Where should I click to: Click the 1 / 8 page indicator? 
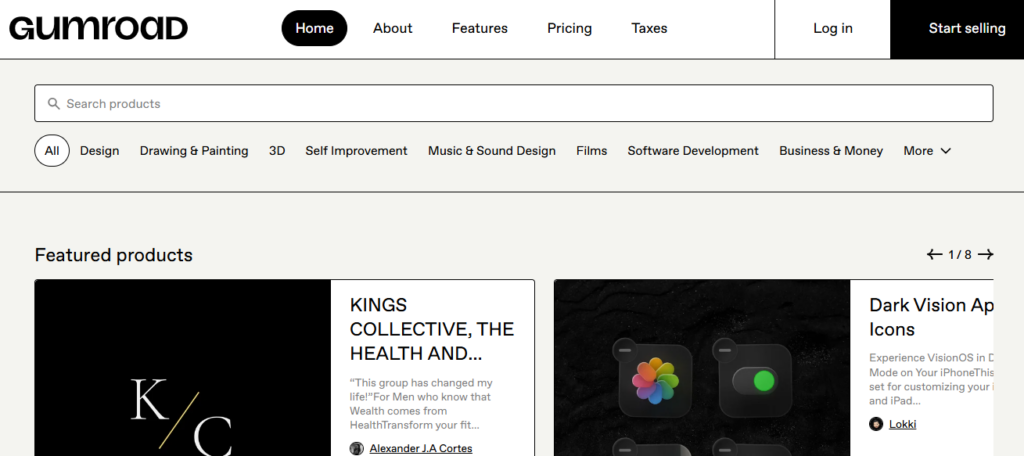tap(960, 254)
